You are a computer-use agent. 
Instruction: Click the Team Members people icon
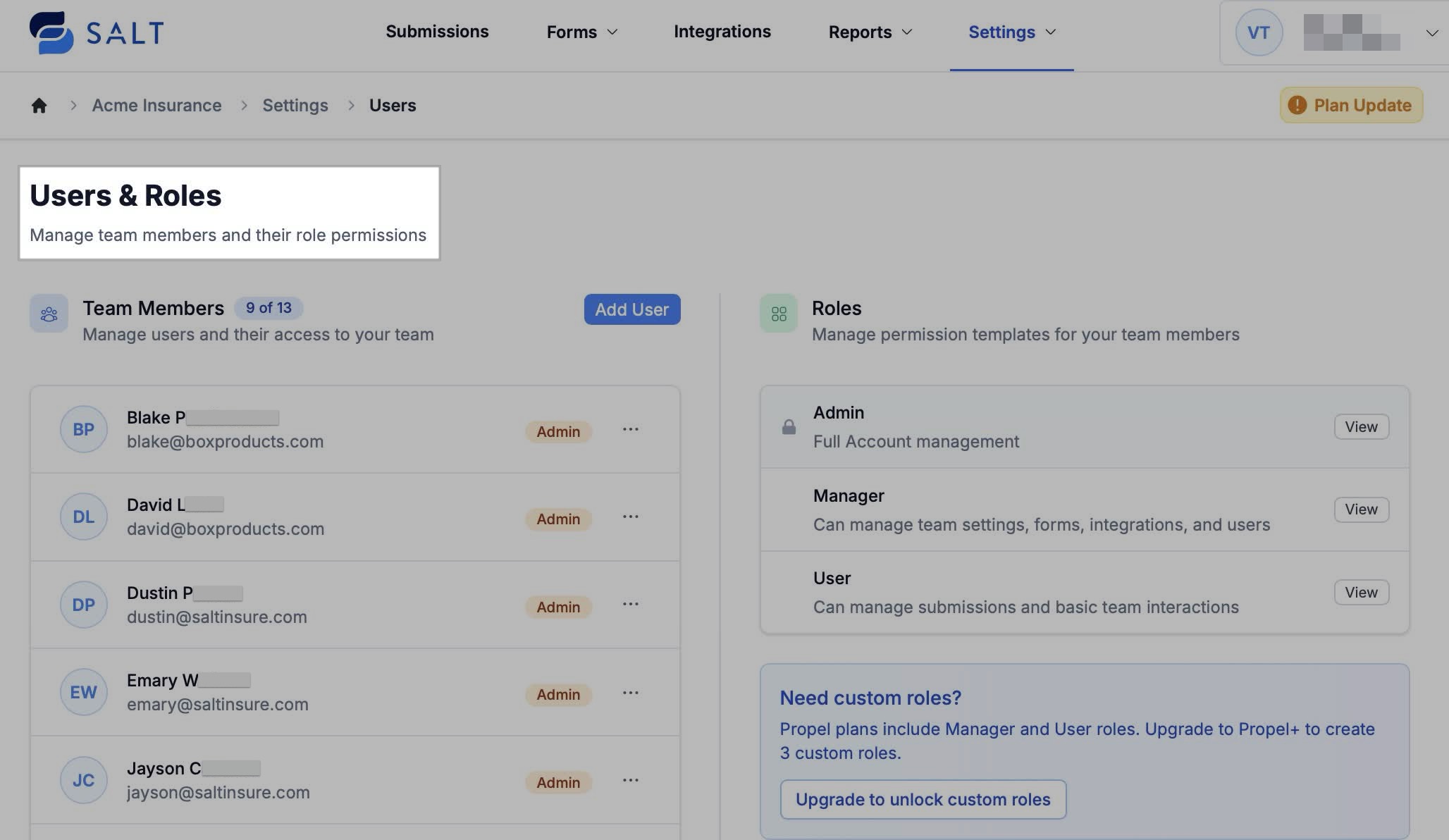49,314
